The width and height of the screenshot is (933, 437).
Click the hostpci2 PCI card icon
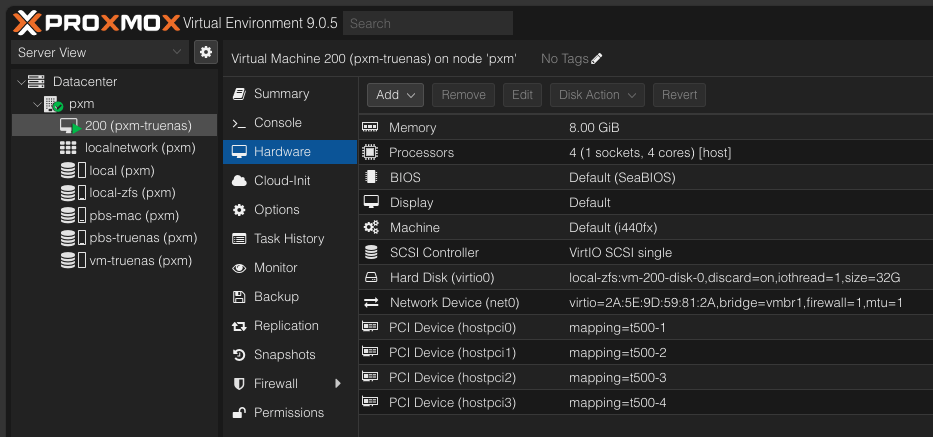click(x=370, y=377)
